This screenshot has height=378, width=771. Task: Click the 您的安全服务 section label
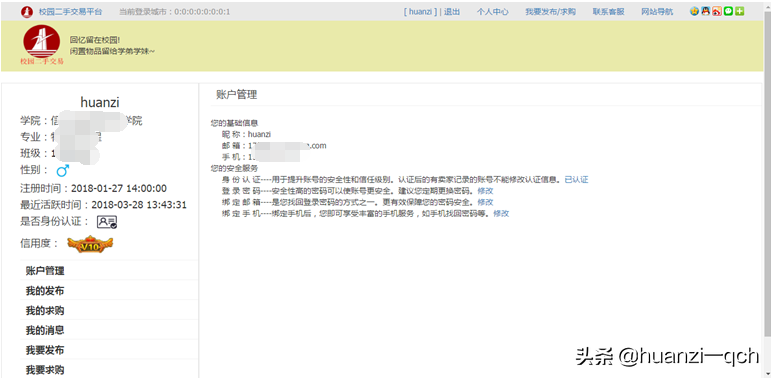pos(235,169)
